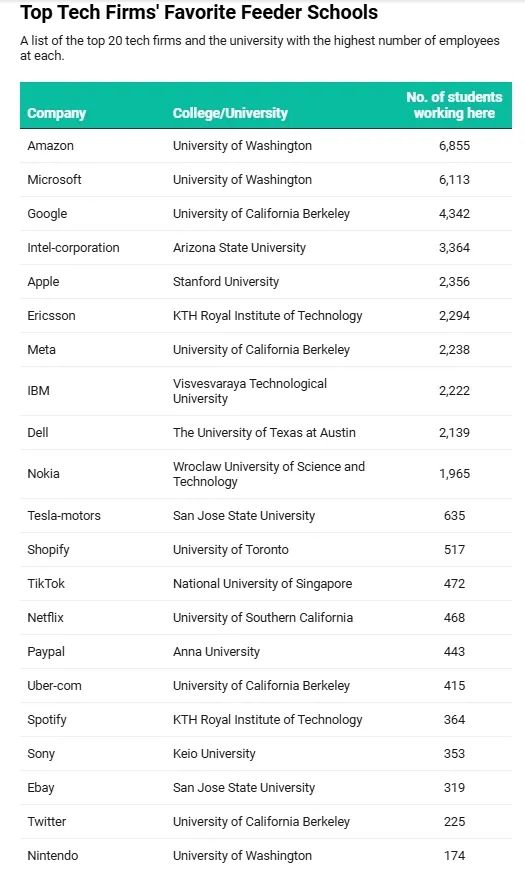Click Visvesvaraya Technological University entry
The height and width of the screenshot is (870, 525).
(x=250, y=391)
